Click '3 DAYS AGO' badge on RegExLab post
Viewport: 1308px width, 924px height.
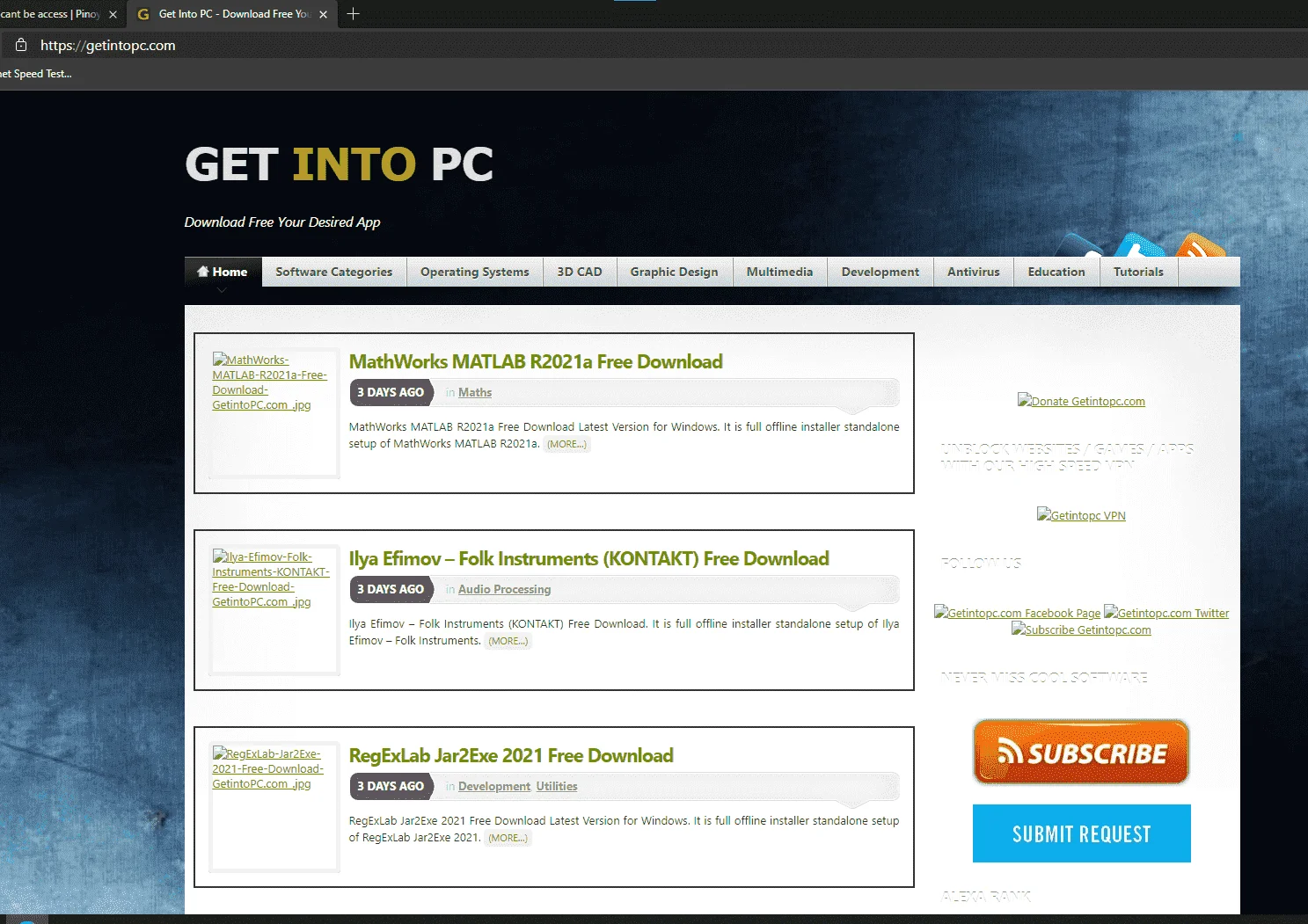tap(391, 786)
